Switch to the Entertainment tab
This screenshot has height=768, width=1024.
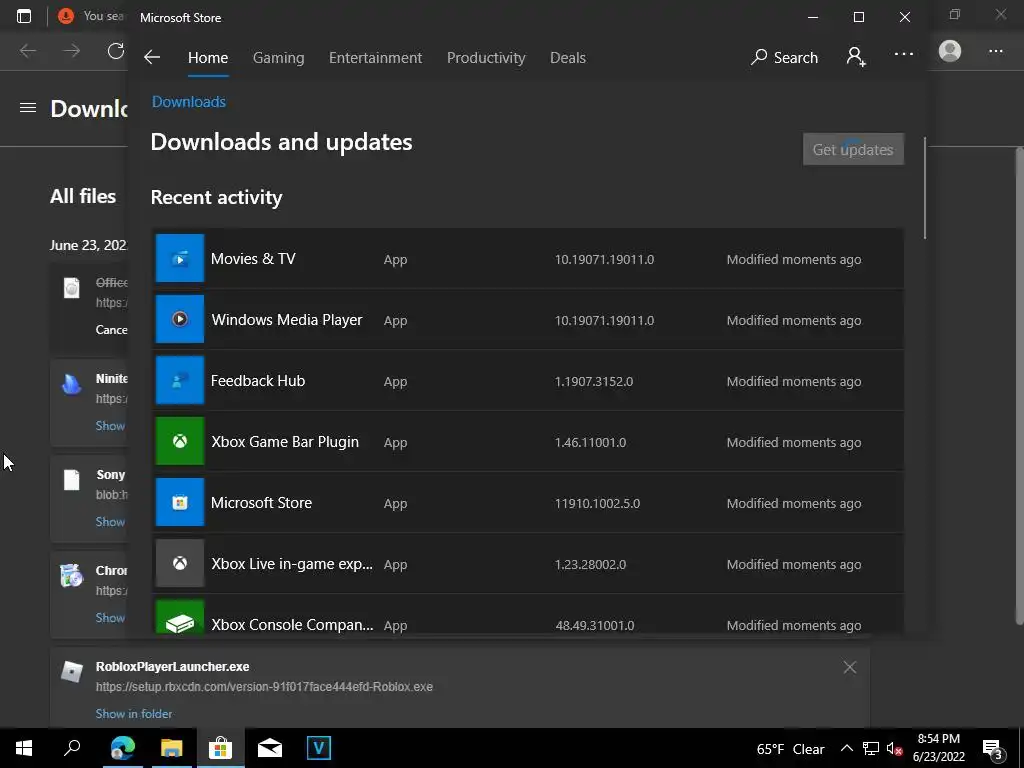[376, 57]
